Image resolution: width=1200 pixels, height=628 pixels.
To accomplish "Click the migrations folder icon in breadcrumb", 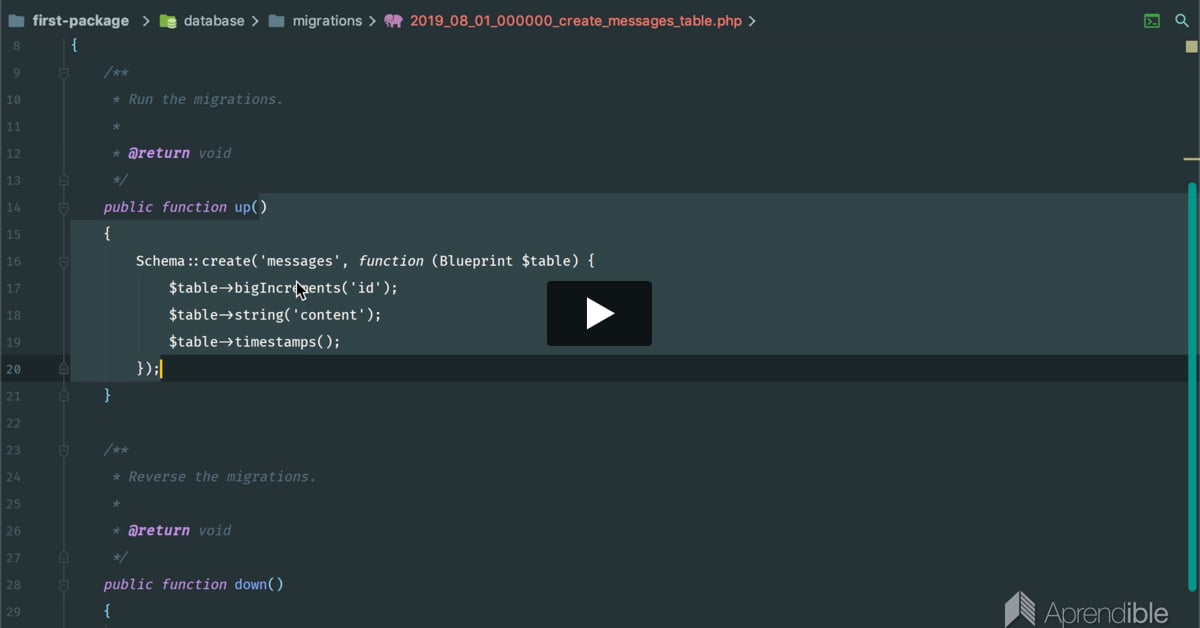I will (x=277, y=21).
